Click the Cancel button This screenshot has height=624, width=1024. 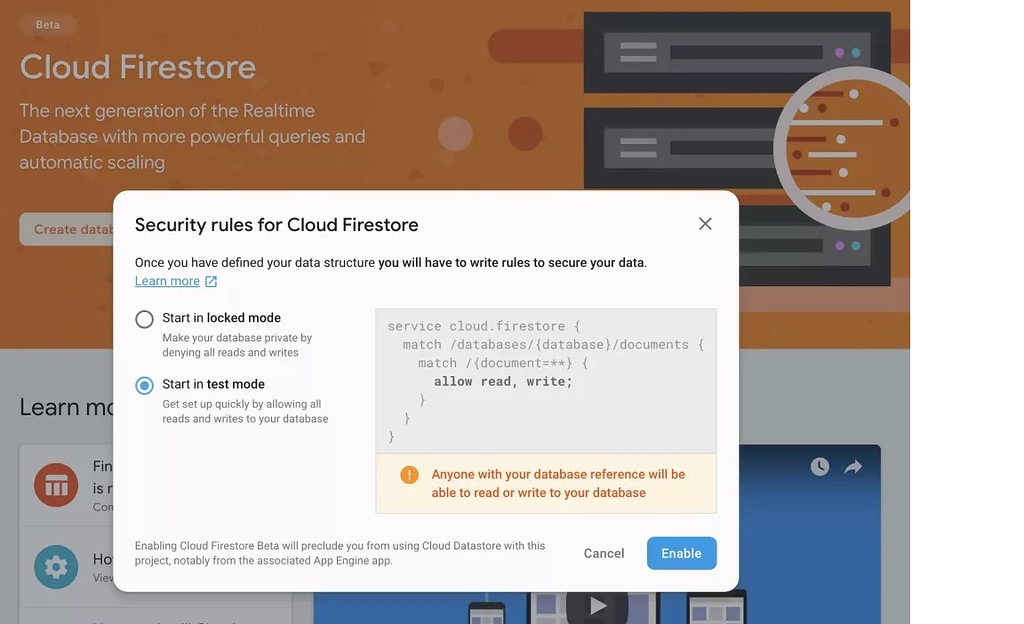tap(603, 553)
